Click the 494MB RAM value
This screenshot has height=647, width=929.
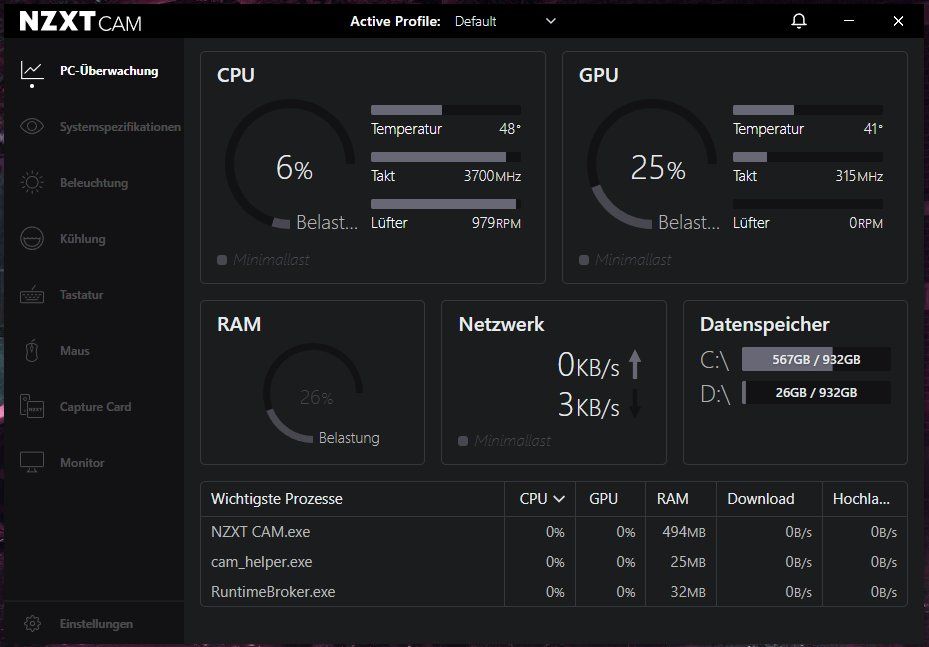tap(684, 532)
